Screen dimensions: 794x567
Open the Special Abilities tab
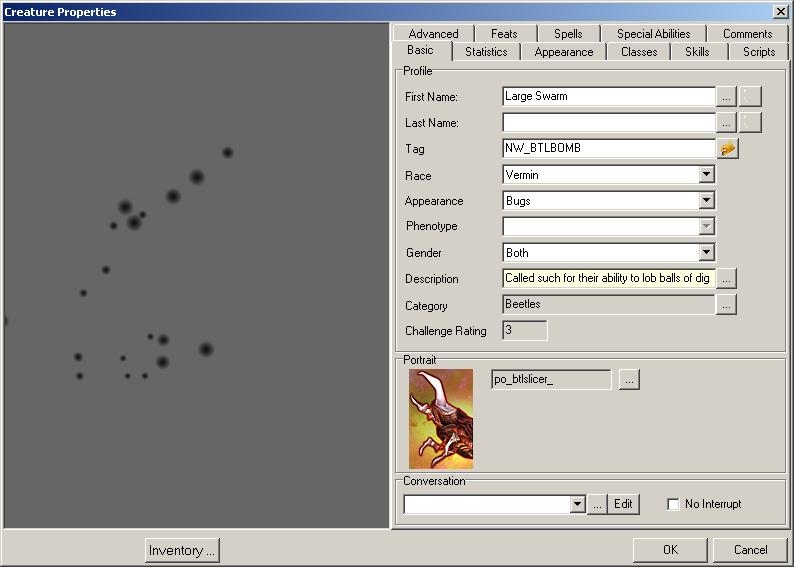pyautogui.click(x=653, y=34)
